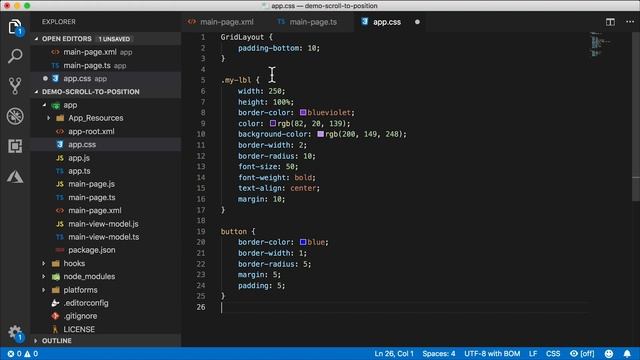640x360 pixels.
Task: Split the editor with the layout icon
Action: 610,22
